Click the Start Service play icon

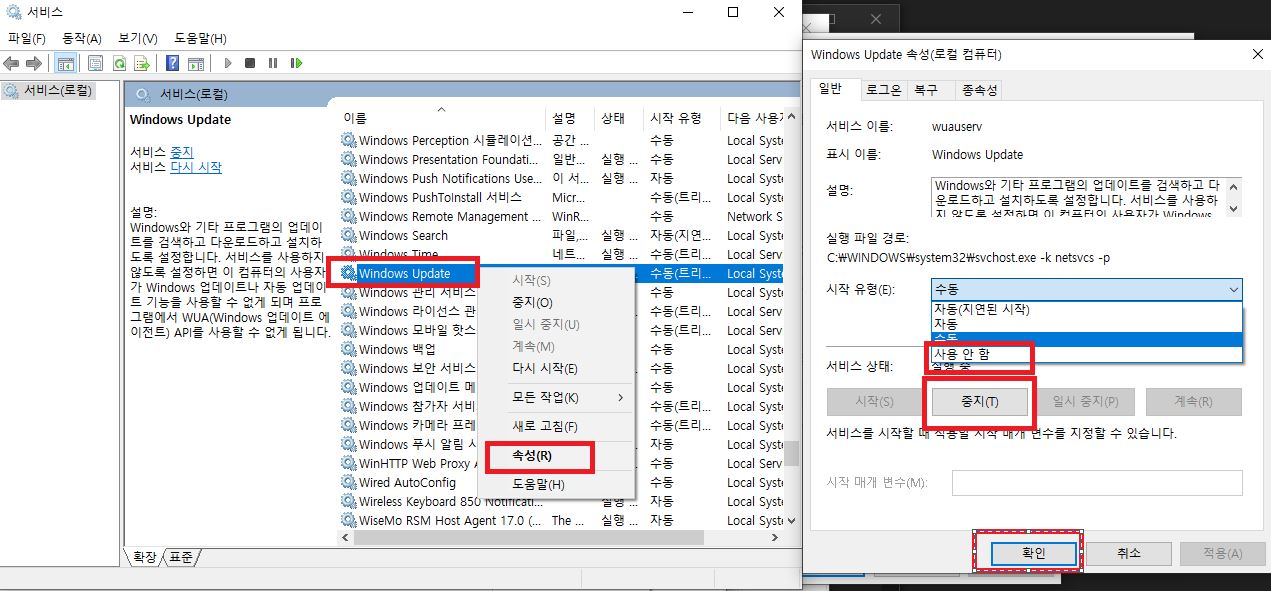pos(228,63)
